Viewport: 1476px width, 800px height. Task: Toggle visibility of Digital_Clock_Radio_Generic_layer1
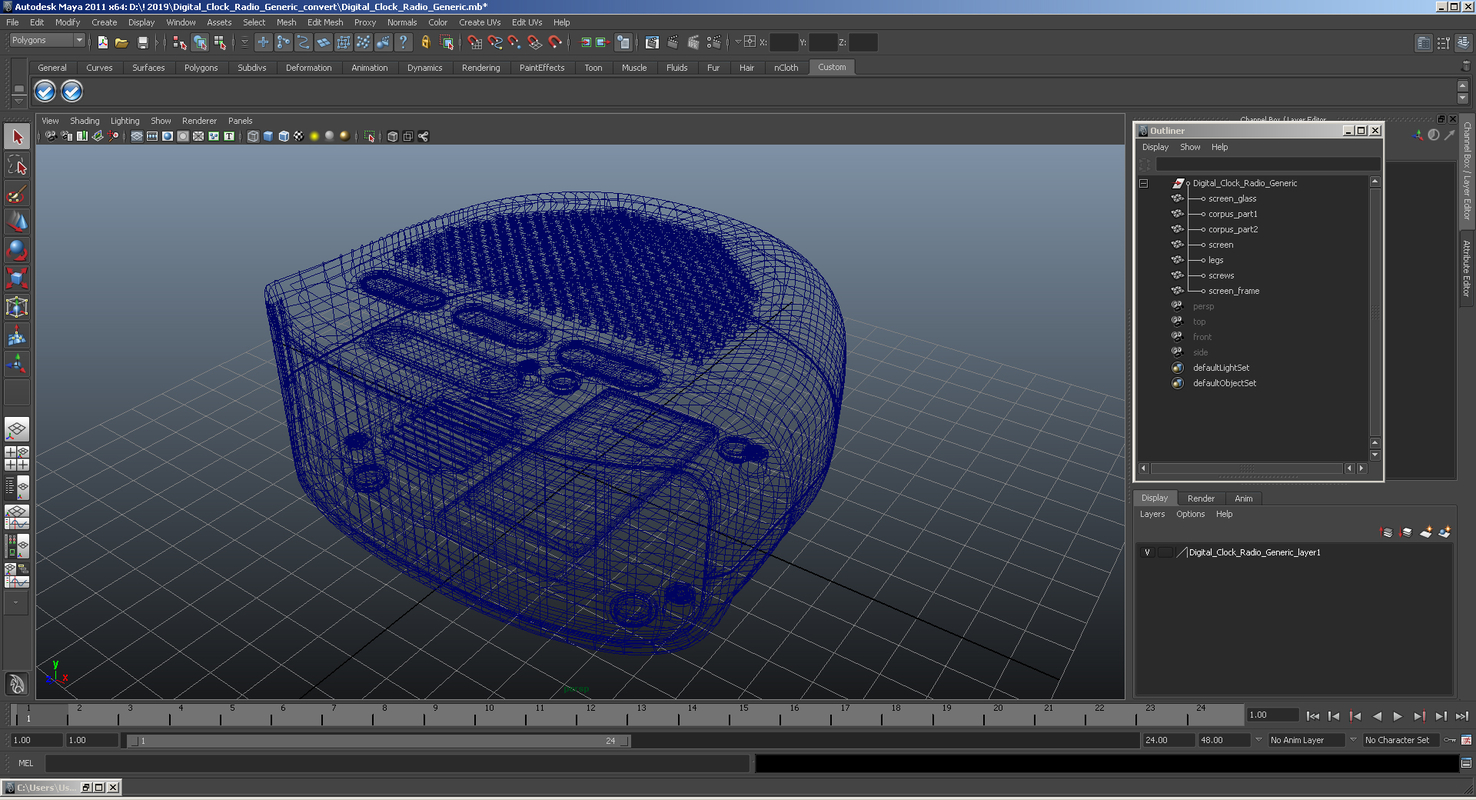[1147, 553]
